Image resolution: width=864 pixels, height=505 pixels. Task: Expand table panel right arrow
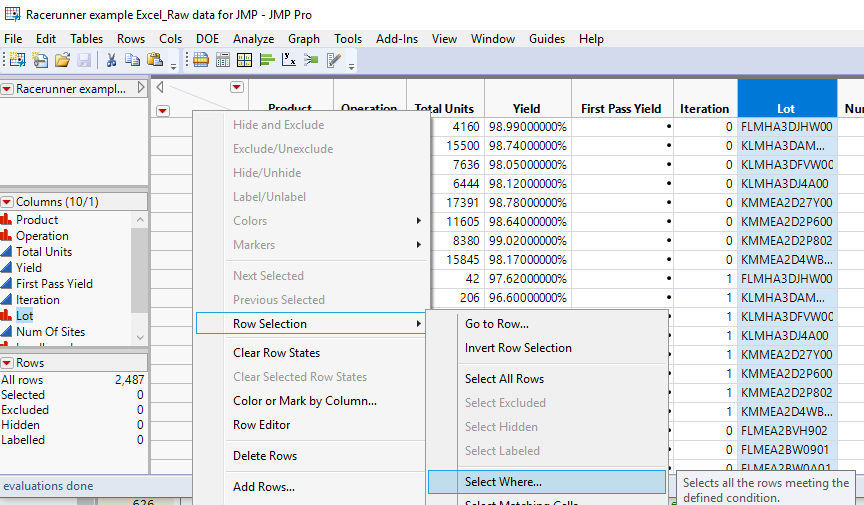click(x=141, y=88)
